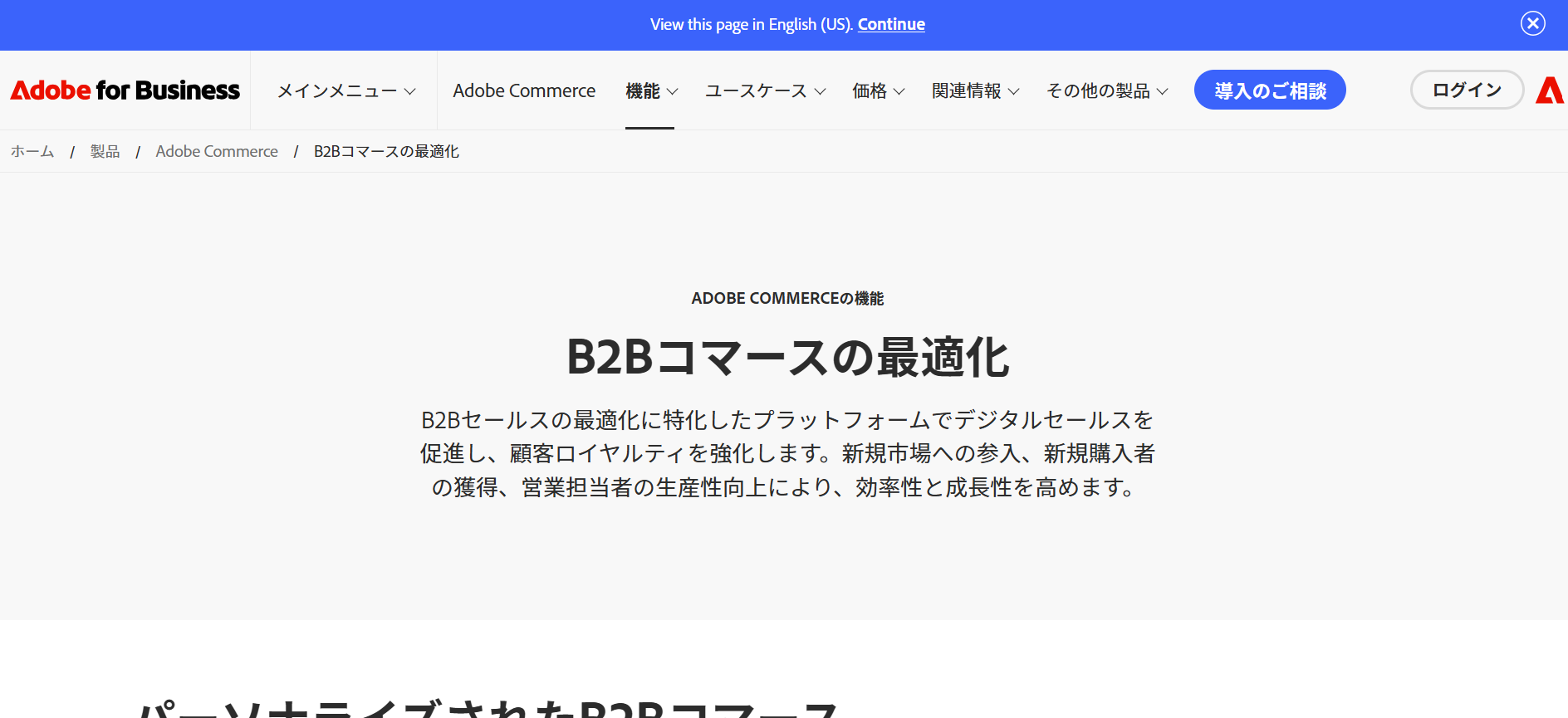Click the chevron next to 機能
This screenshot has height=718, width=1568.
coord(673,91)
